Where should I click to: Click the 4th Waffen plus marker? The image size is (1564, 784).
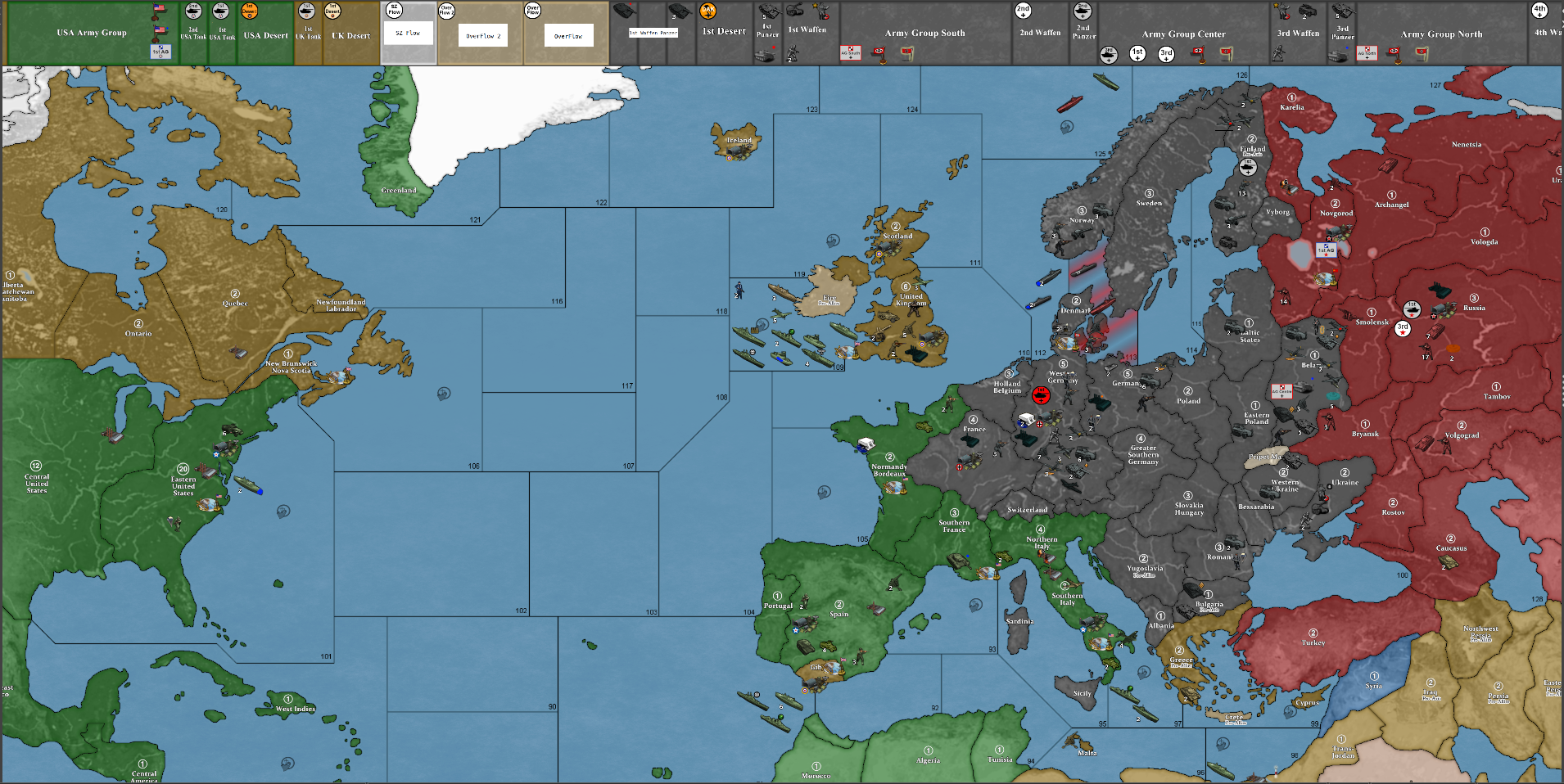click(x=1540, y=12)
